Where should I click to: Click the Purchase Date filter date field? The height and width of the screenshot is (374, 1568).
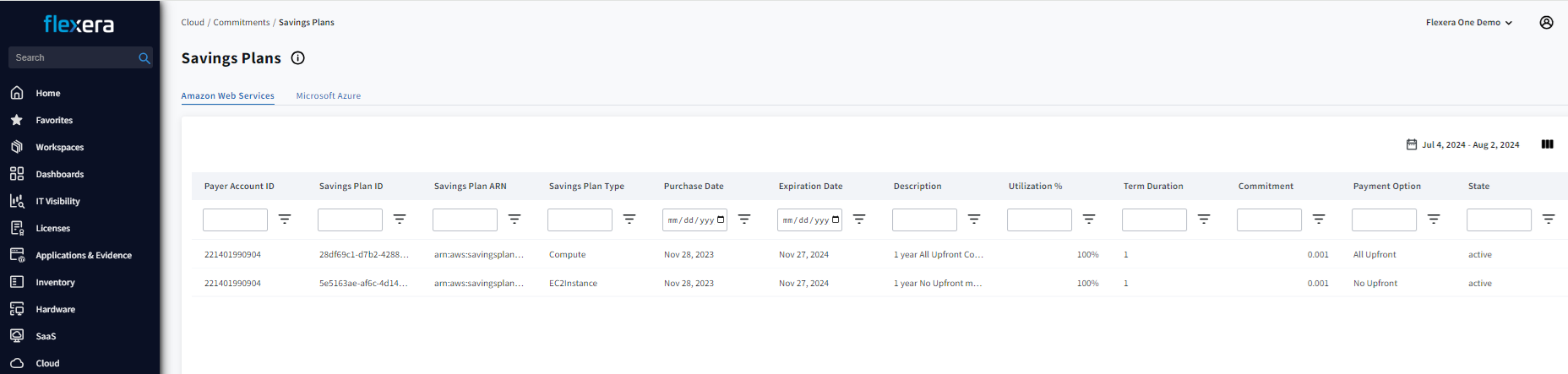694,220
